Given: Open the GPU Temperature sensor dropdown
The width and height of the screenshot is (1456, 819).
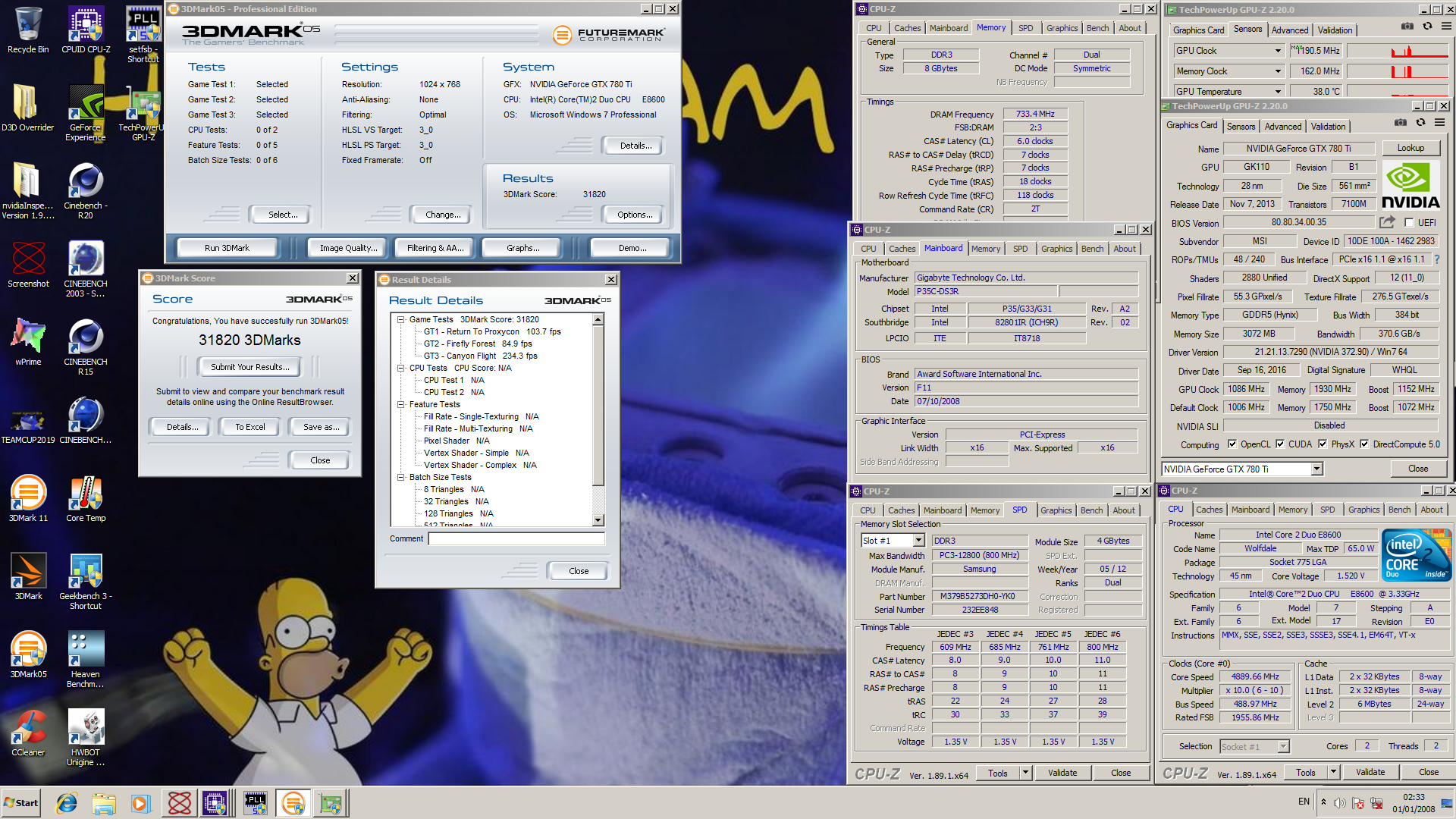Looking at the screenshot, I should (x=1278, y=92).
